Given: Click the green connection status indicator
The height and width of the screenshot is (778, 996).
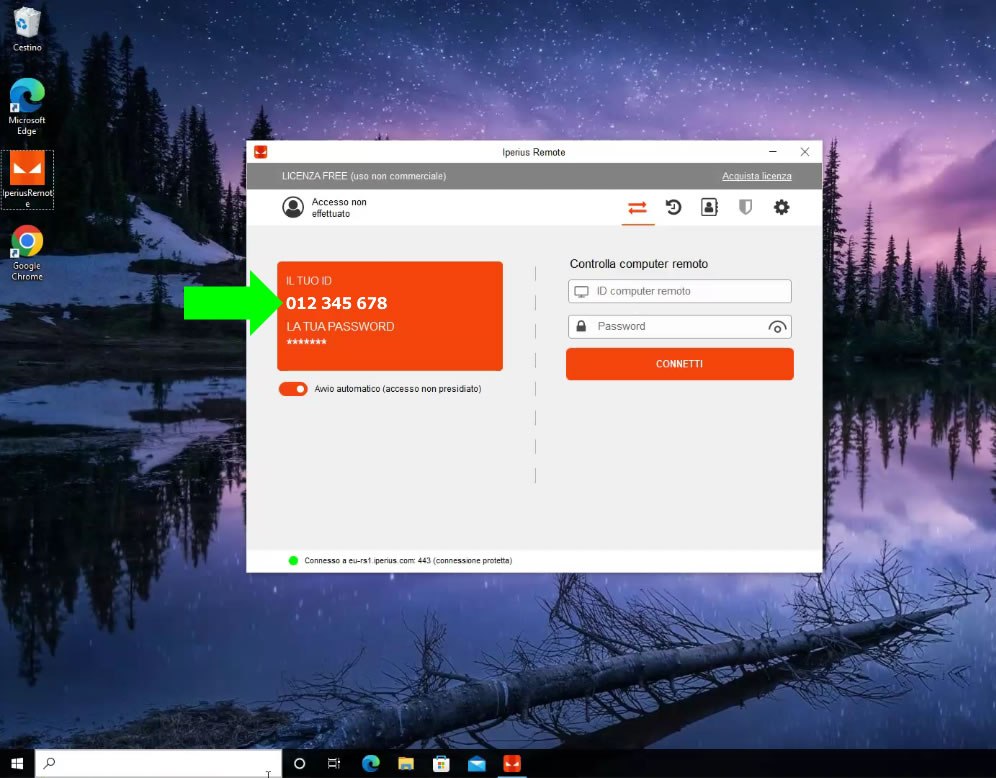Looking at the screenshot, I should coord(293,560).
